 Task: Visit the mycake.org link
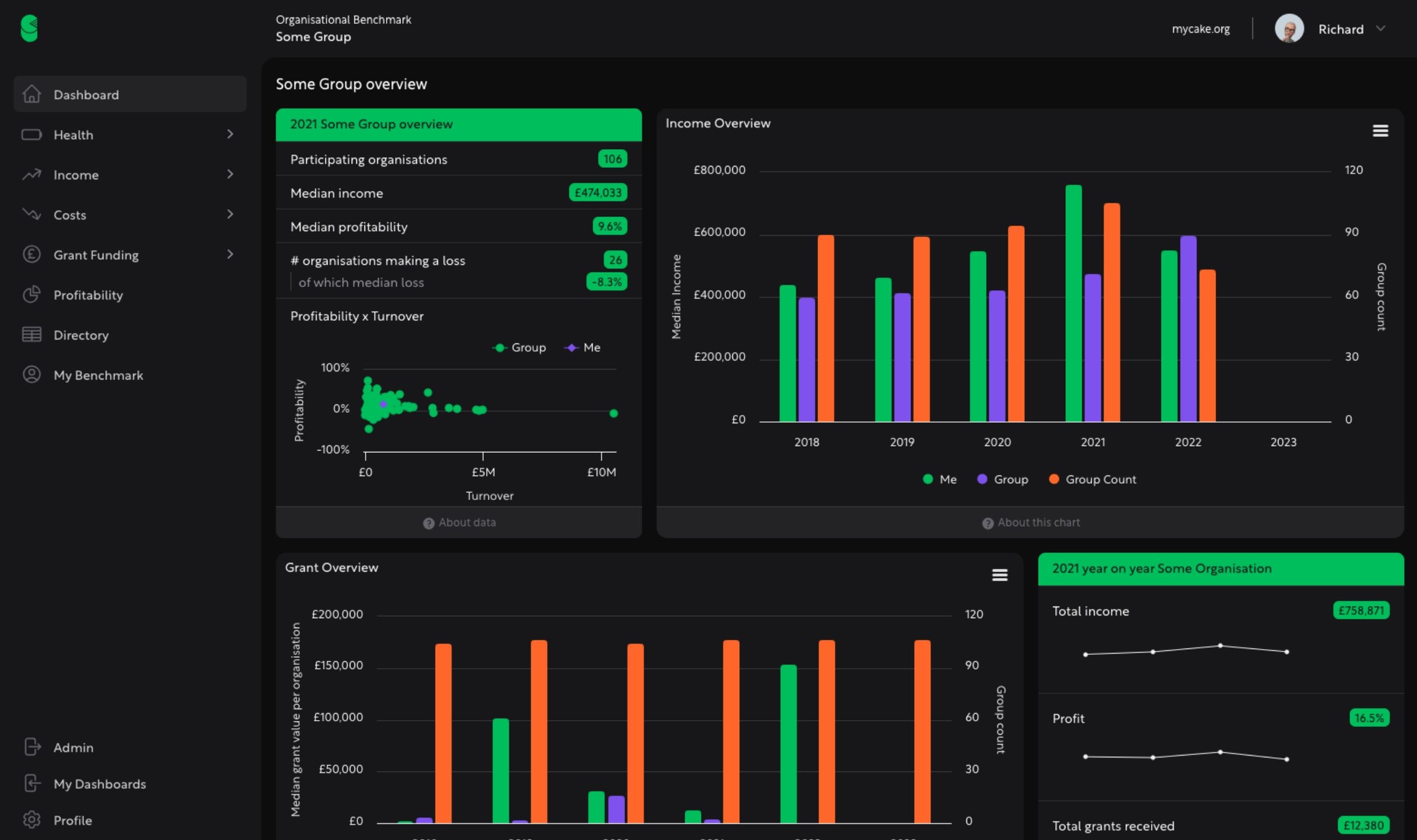pos(1201,29)
